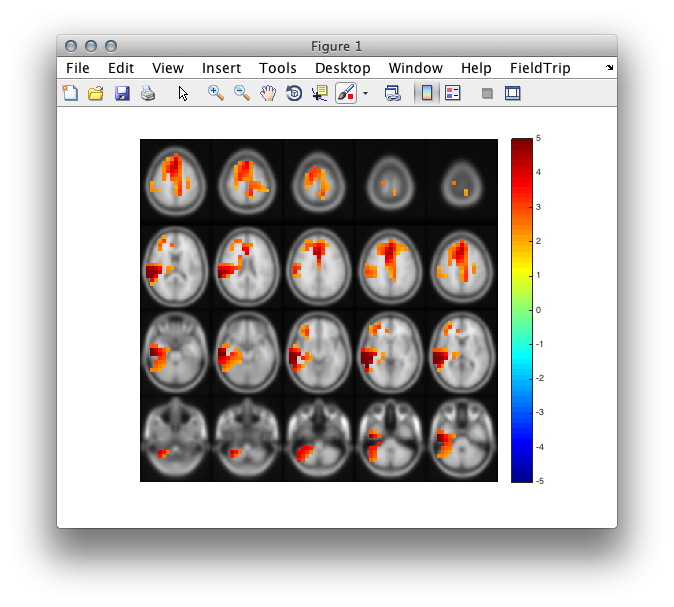Maximize the Figure 1 window
The height and width of the screenshot is (607, 674).
pyautogui.click(x=111, y=46)
